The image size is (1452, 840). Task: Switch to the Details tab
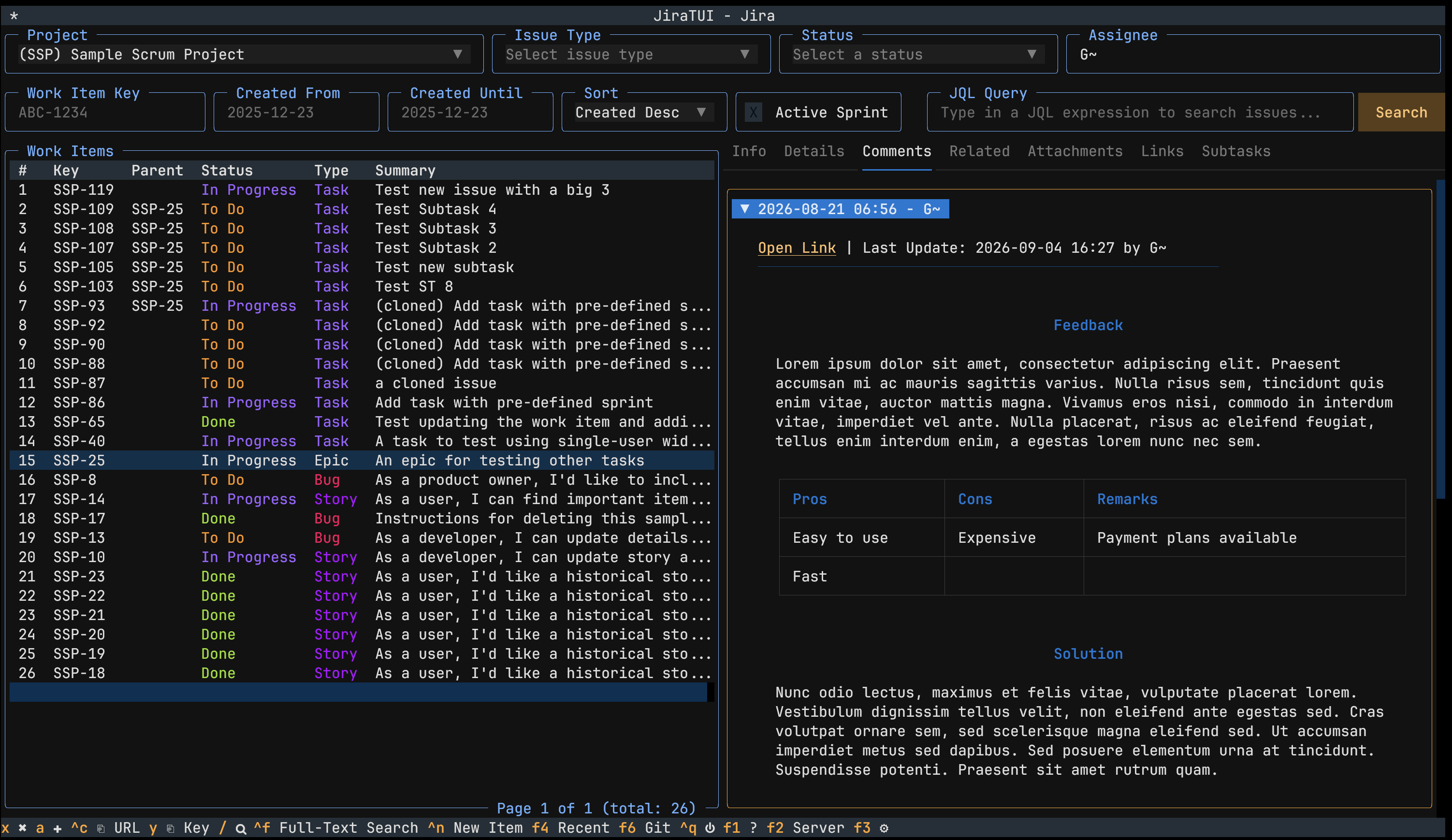point(813,152)
